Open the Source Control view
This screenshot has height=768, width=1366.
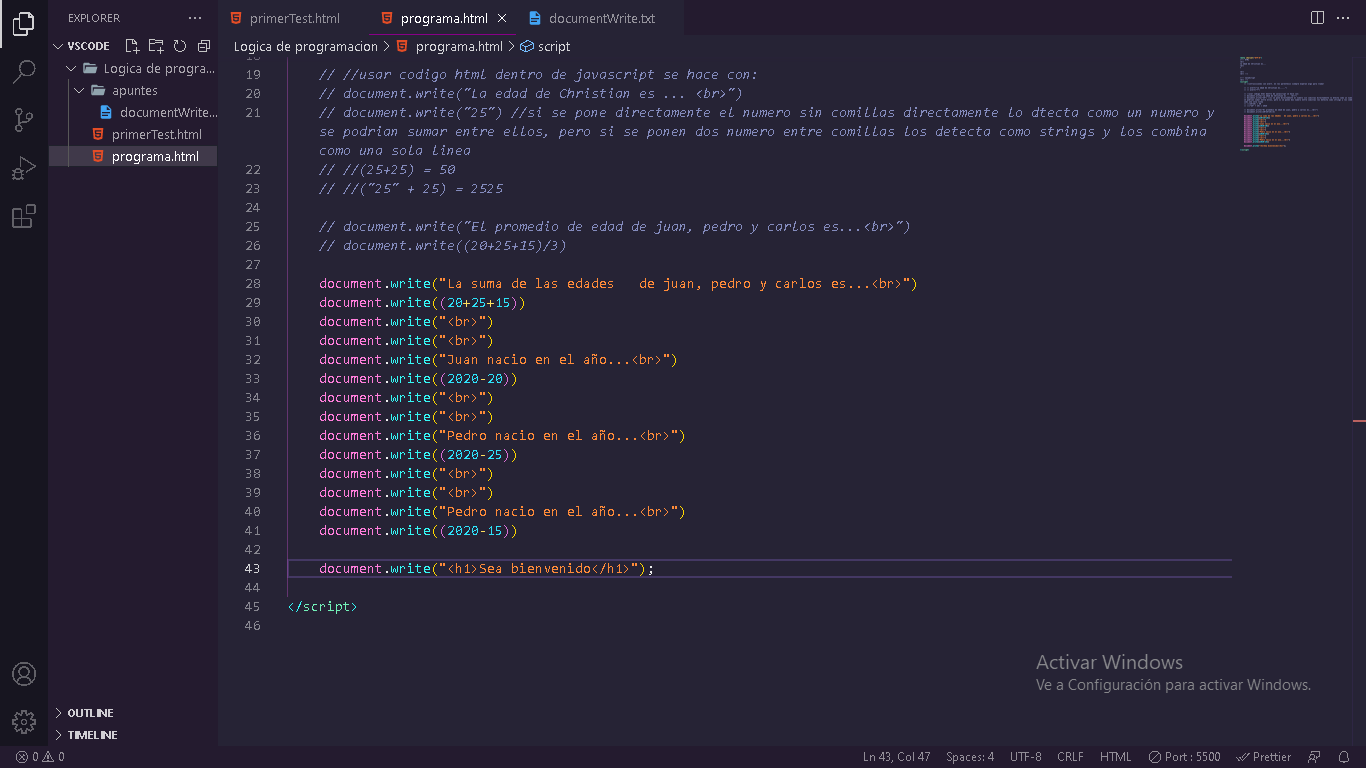tap(24, 120)
